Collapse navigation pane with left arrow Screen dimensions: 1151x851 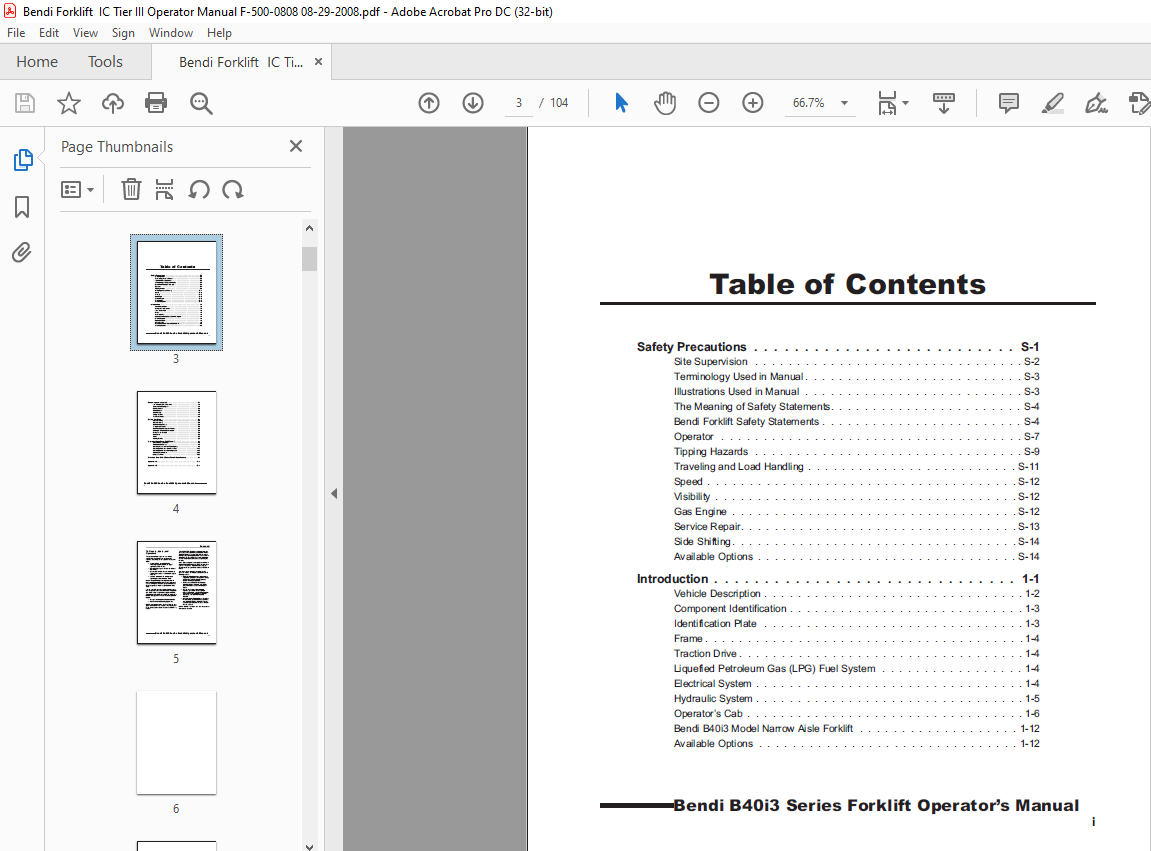click(334, 493)
